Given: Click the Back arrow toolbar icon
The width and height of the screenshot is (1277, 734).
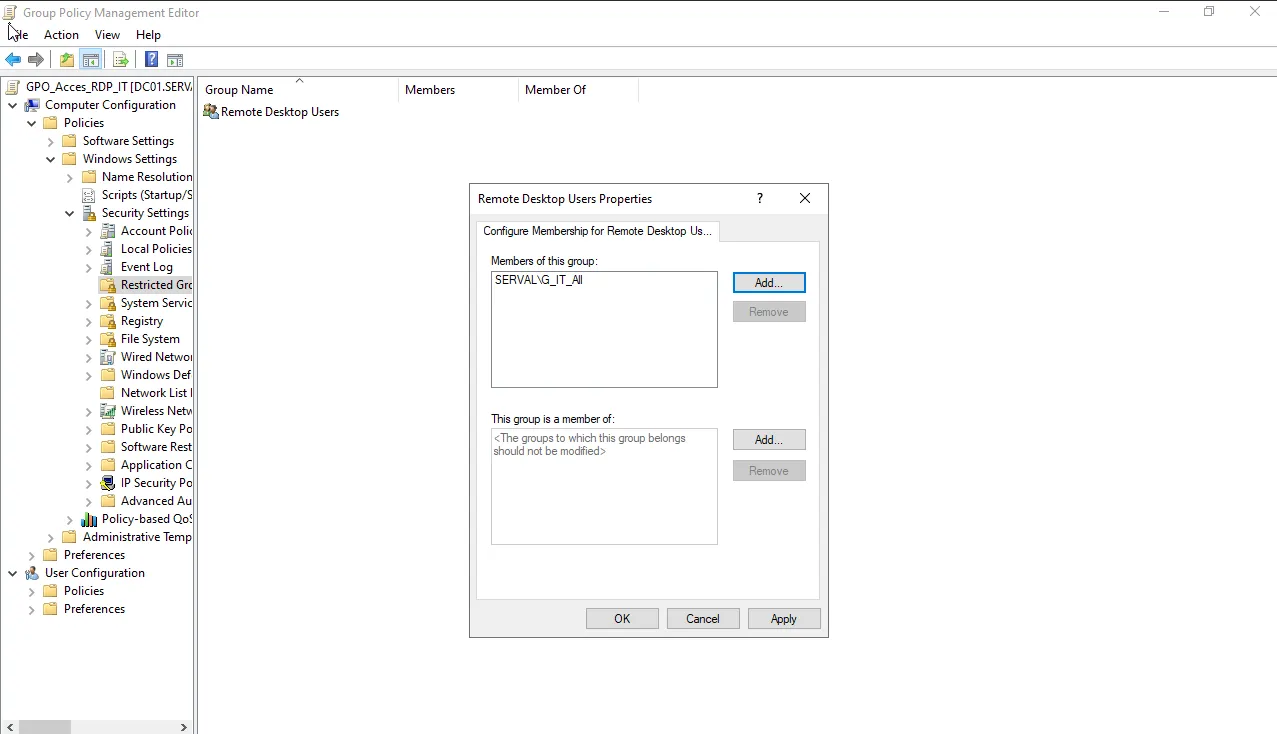Looking at the screenshot, I should (x=13, y=60).
